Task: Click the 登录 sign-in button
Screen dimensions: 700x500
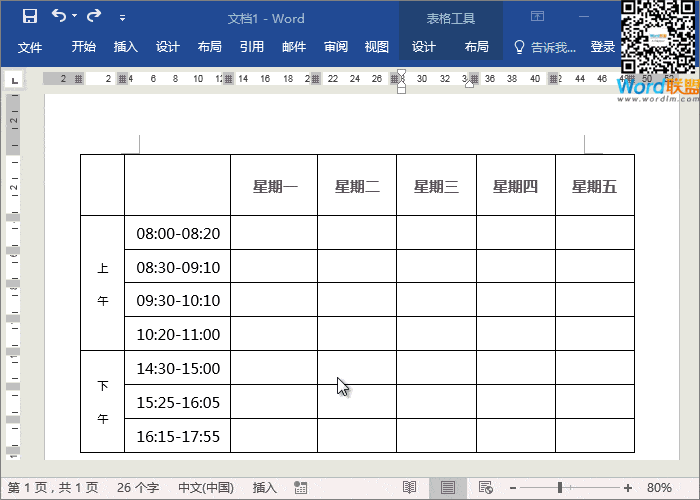Action: pyautogui.click(x=603, y=47)
